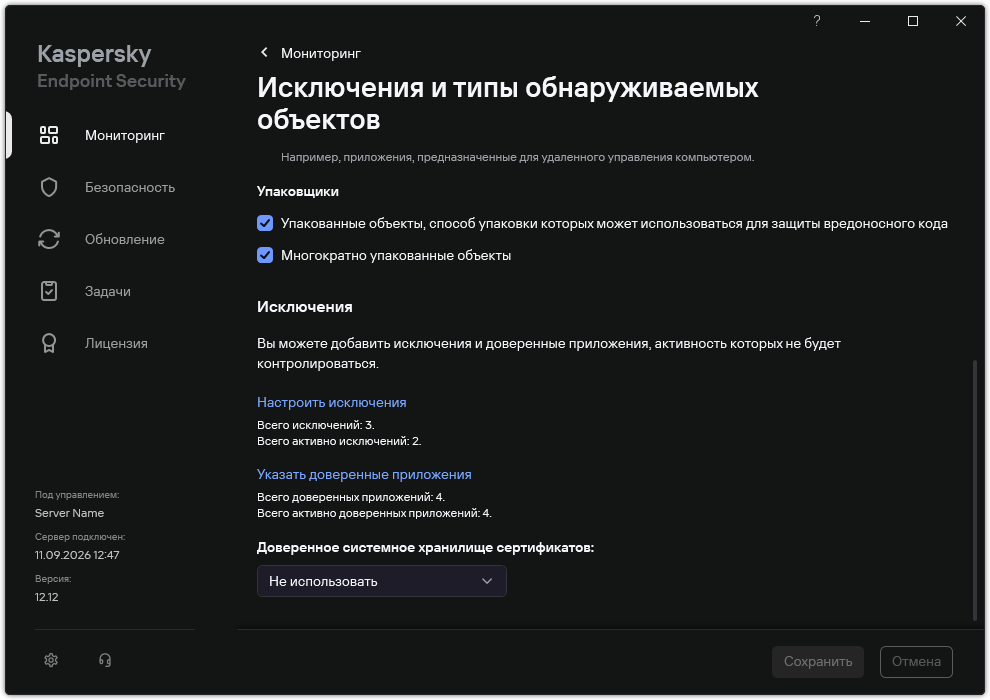Screen dimensions: 990x700
Task: Open help with the question mark icon
Action: coord(817,21)
